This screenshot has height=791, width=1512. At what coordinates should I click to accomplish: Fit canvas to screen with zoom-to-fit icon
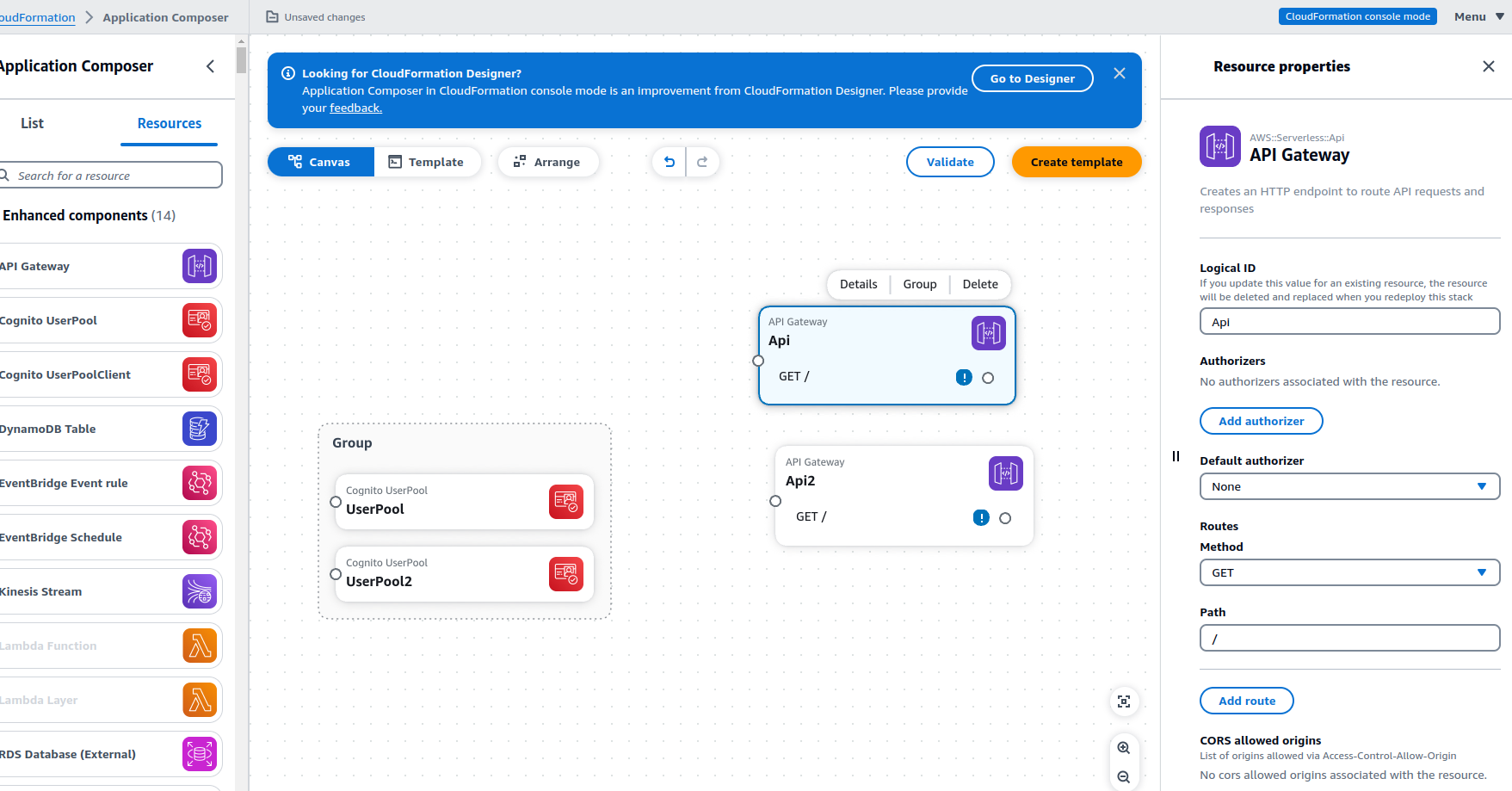pyautogui.click(x=1124, y=701)
